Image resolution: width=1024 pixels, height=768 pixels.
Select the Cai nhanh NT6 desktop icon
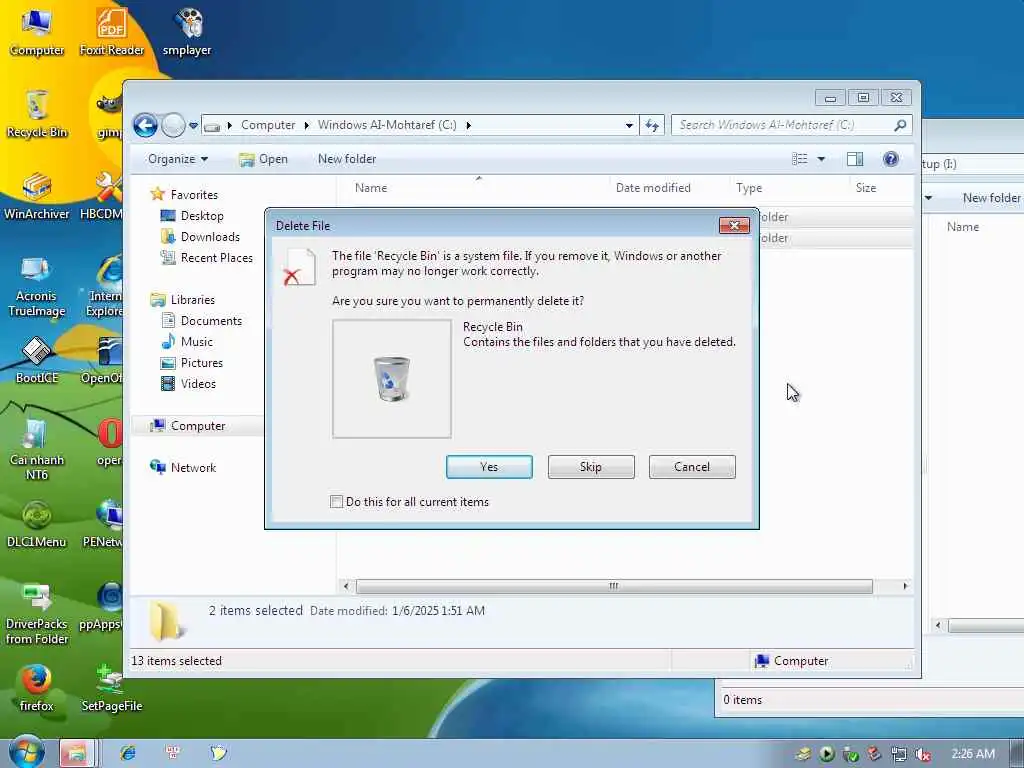tap(37, 451)
